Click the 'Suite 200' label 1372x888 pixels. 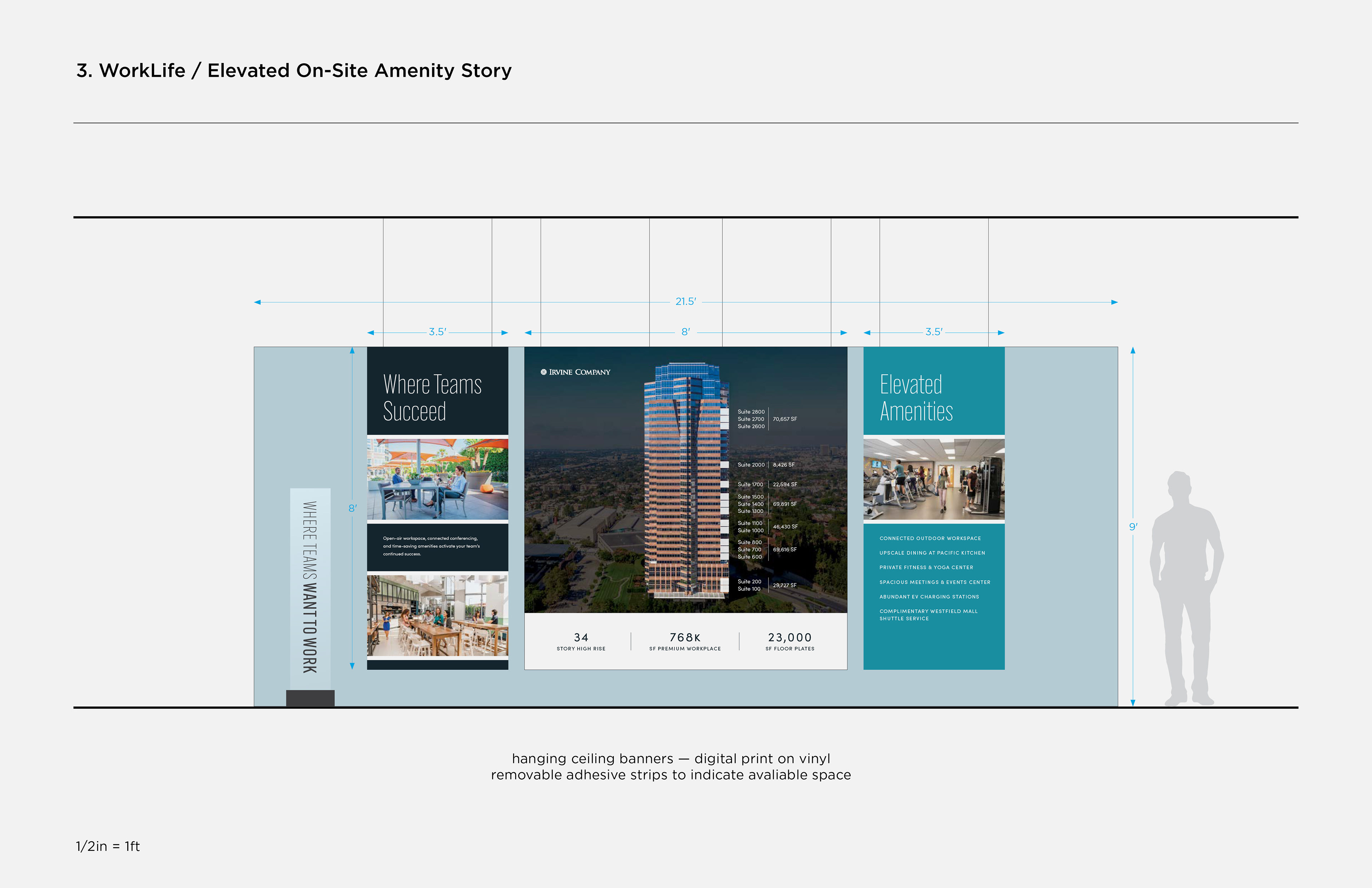tap(749, 582)
